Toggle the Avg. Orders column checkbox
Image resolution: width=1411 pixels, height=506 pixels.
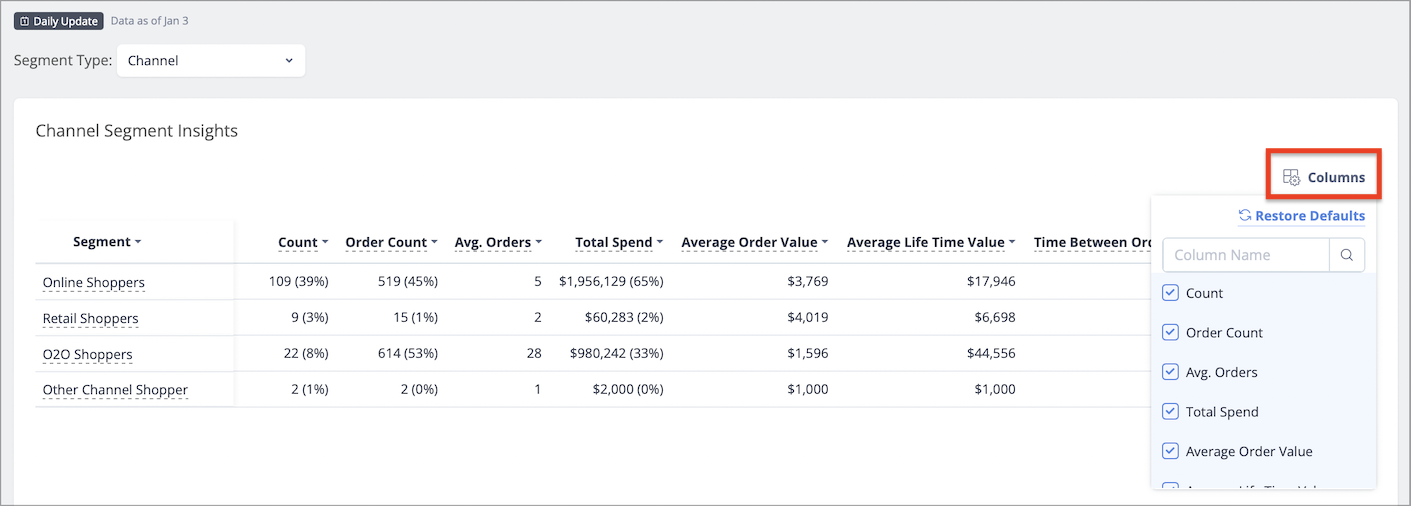pyautogui.click(x=1170, y=372)
